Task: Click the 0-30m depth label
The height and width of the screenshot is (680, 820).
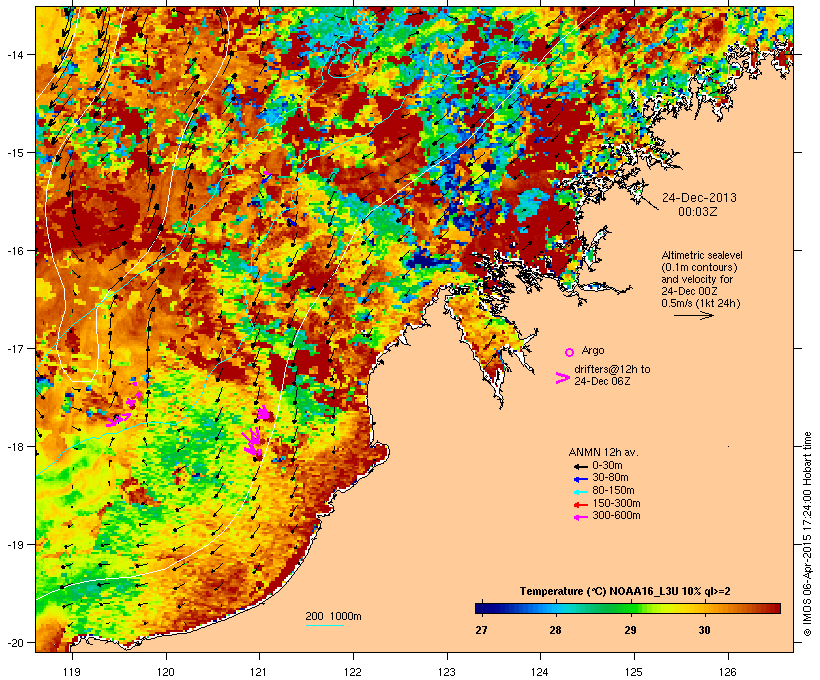Action: pos(607,466)
